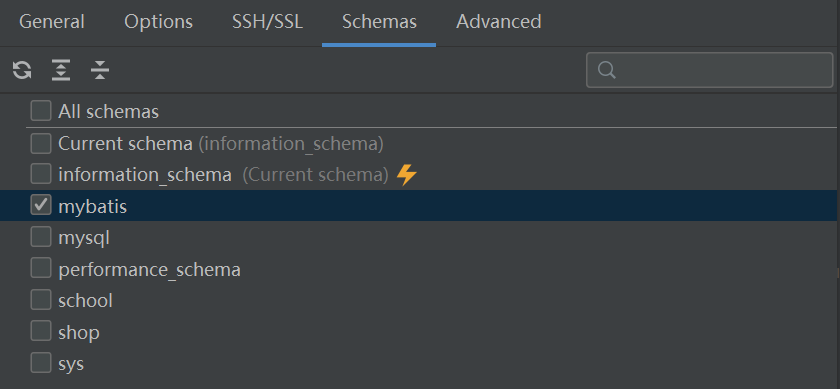Open the Advanced tab
The height and width of the screenshot is (389, 840).
pyautogui.click(x=499, y=22)
